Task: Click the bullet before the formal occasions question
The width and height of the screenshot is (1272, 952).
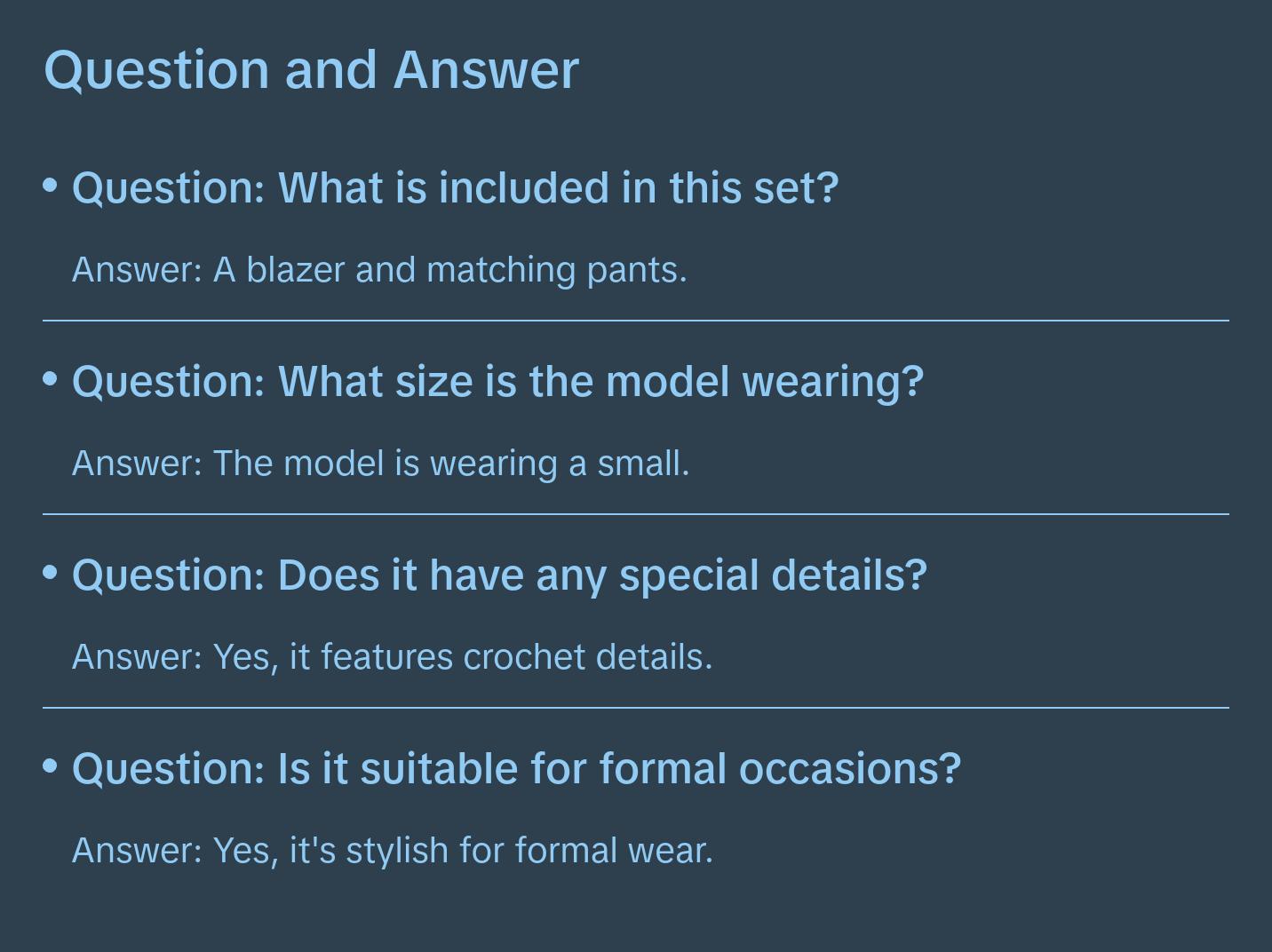Action: point(51,766)
